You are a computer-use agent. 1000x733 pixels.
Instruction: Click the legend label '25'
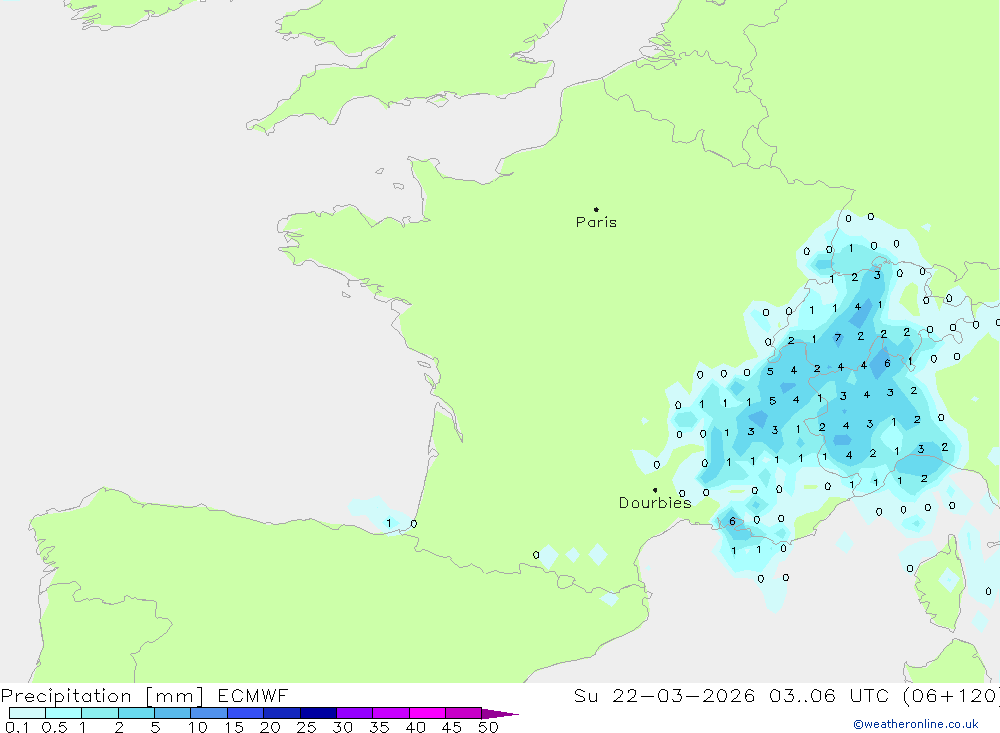[x=307, y=727]
